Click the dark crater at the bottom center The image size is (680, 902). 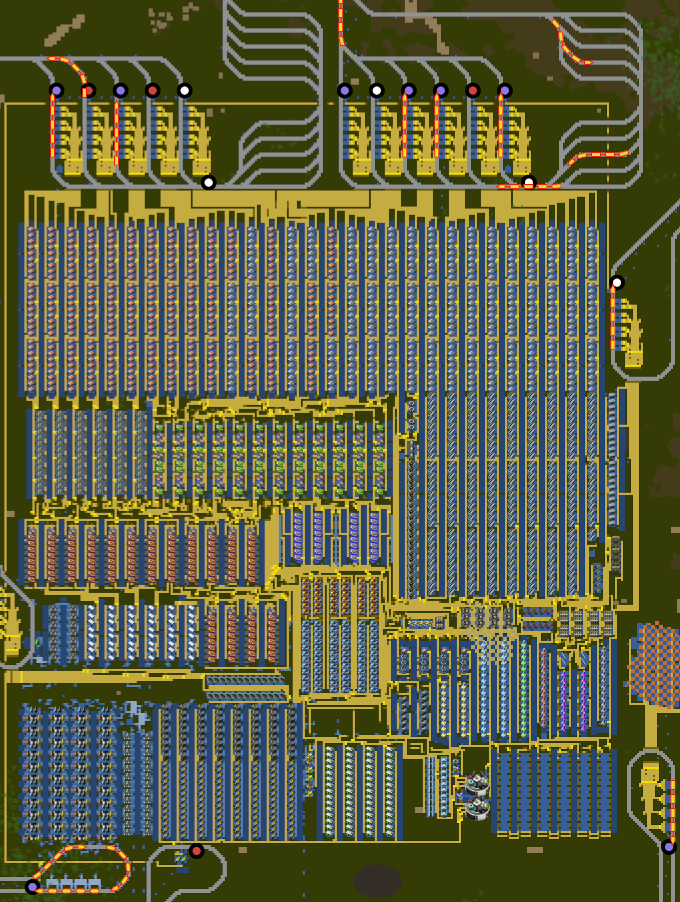coord(377,880)
